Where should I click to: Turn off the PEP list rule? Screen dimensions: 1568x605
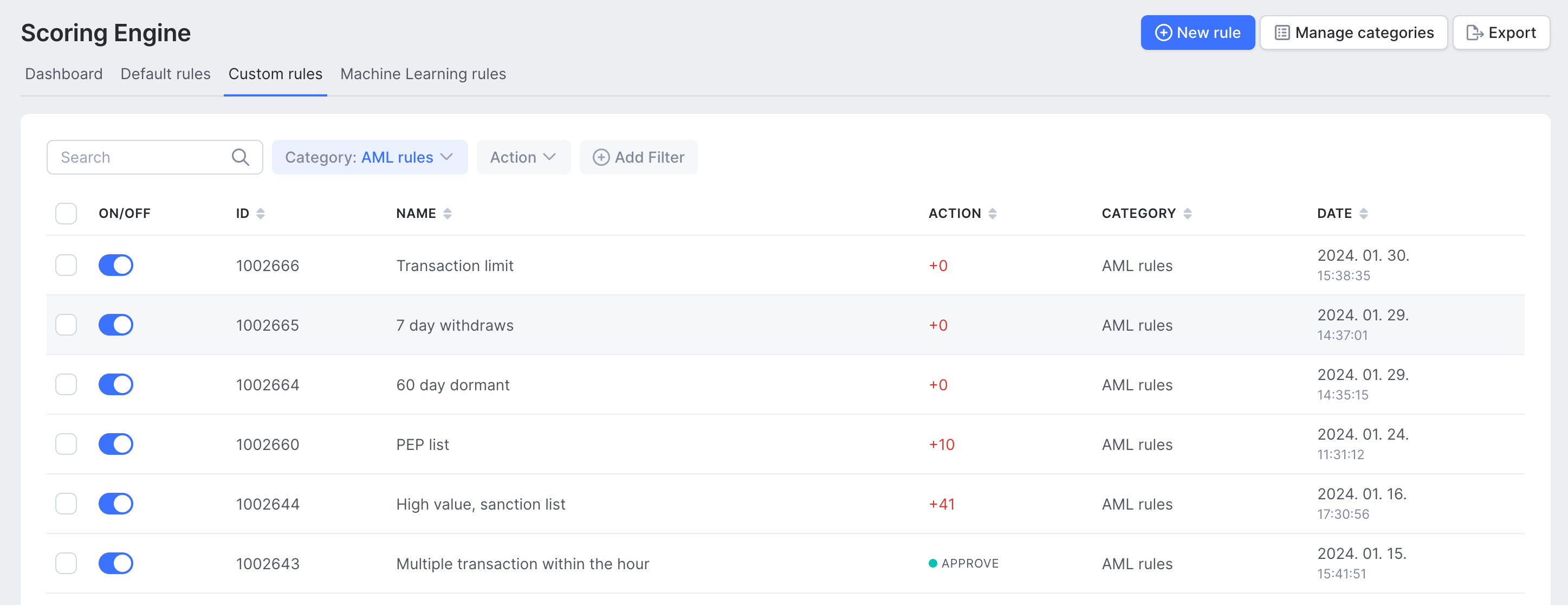point(115,444)
